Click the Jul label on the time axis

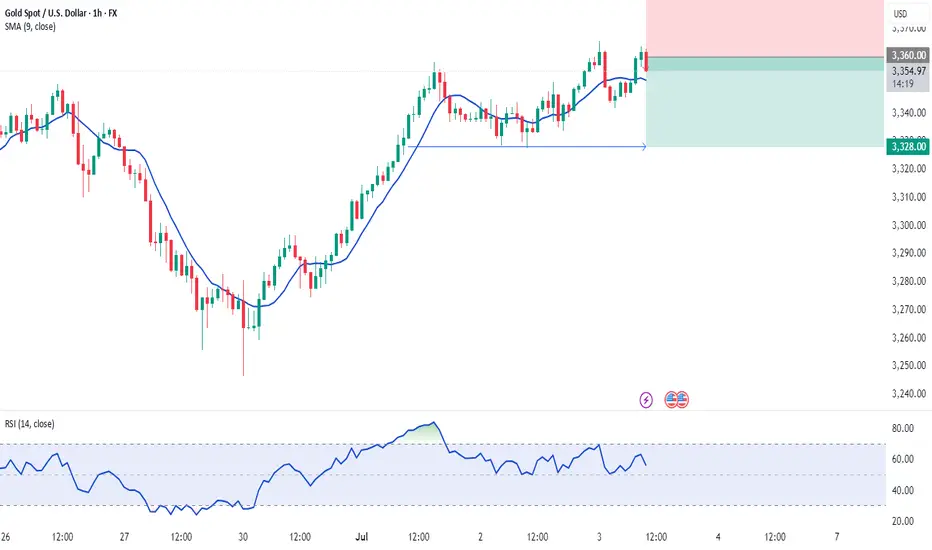click(x=361, y=537)
